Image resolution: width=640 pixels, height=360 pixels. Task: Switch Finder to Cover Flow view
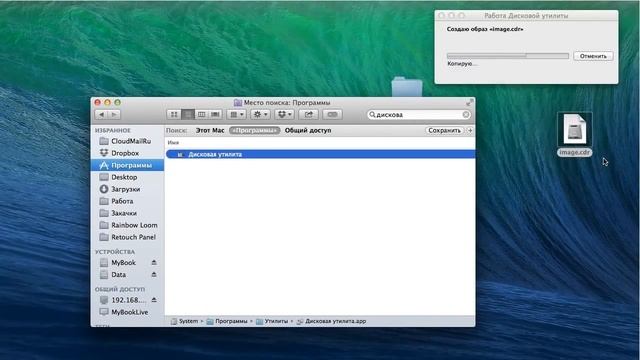[x=215, y=115]
